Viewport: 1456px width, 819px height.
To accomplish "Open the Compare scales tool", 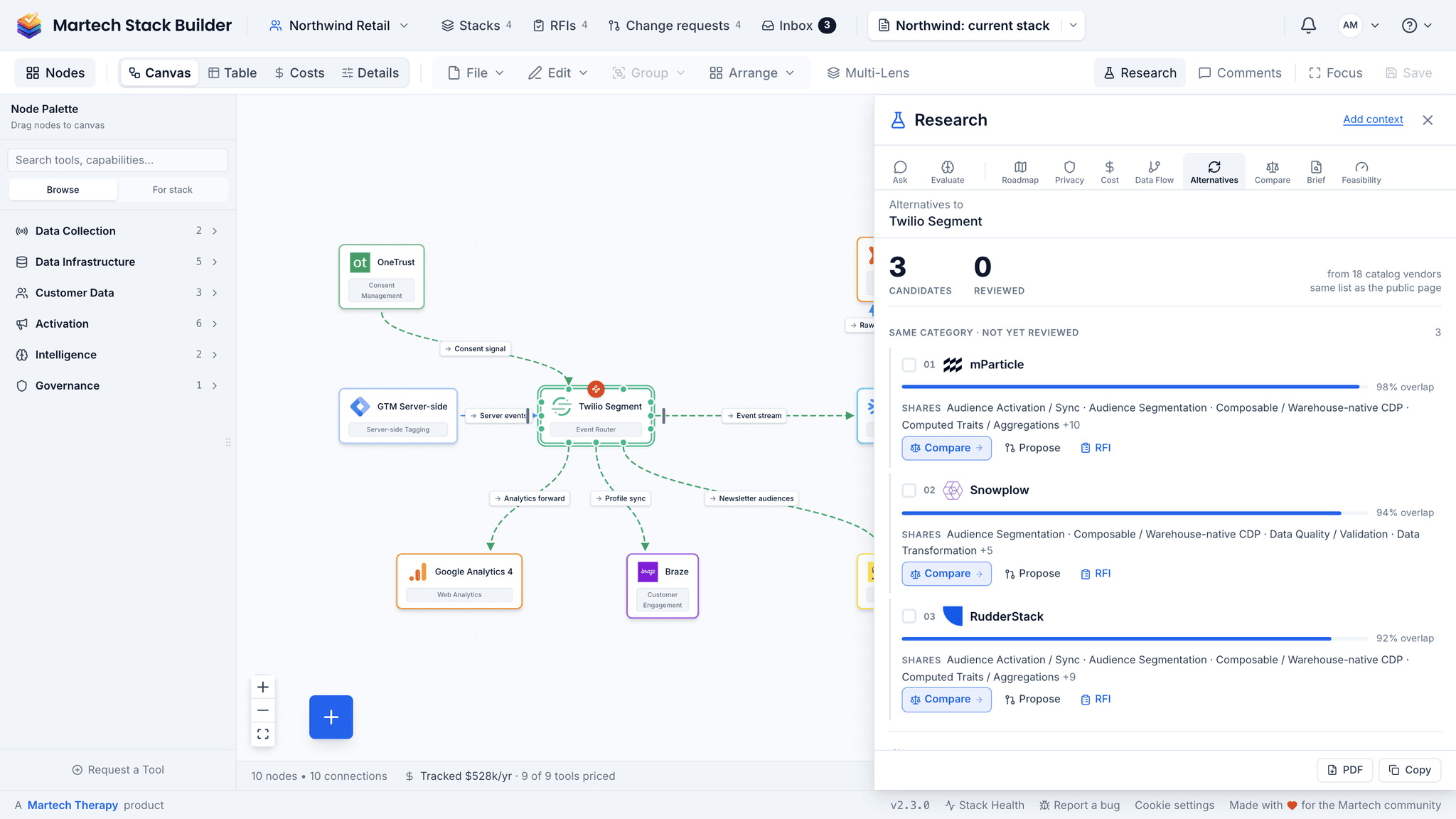I will [1272, 171].
